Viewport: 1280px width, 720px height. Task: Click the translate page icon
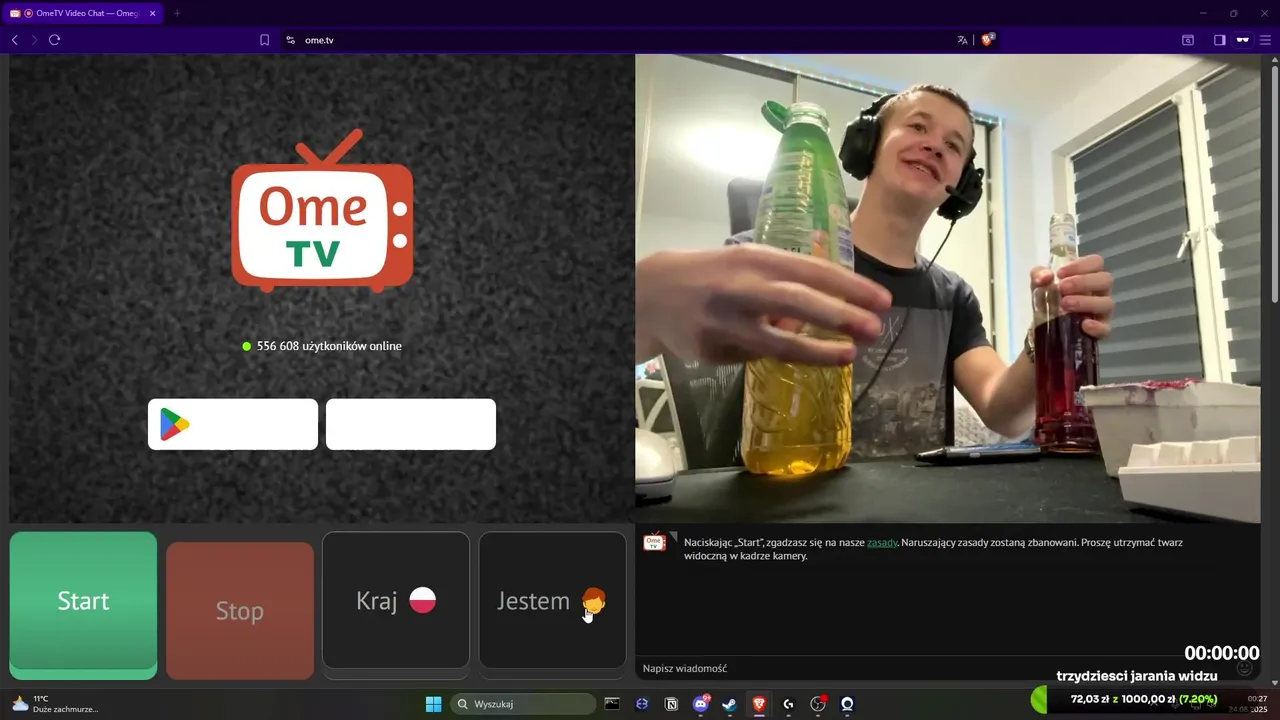[962, 40]
